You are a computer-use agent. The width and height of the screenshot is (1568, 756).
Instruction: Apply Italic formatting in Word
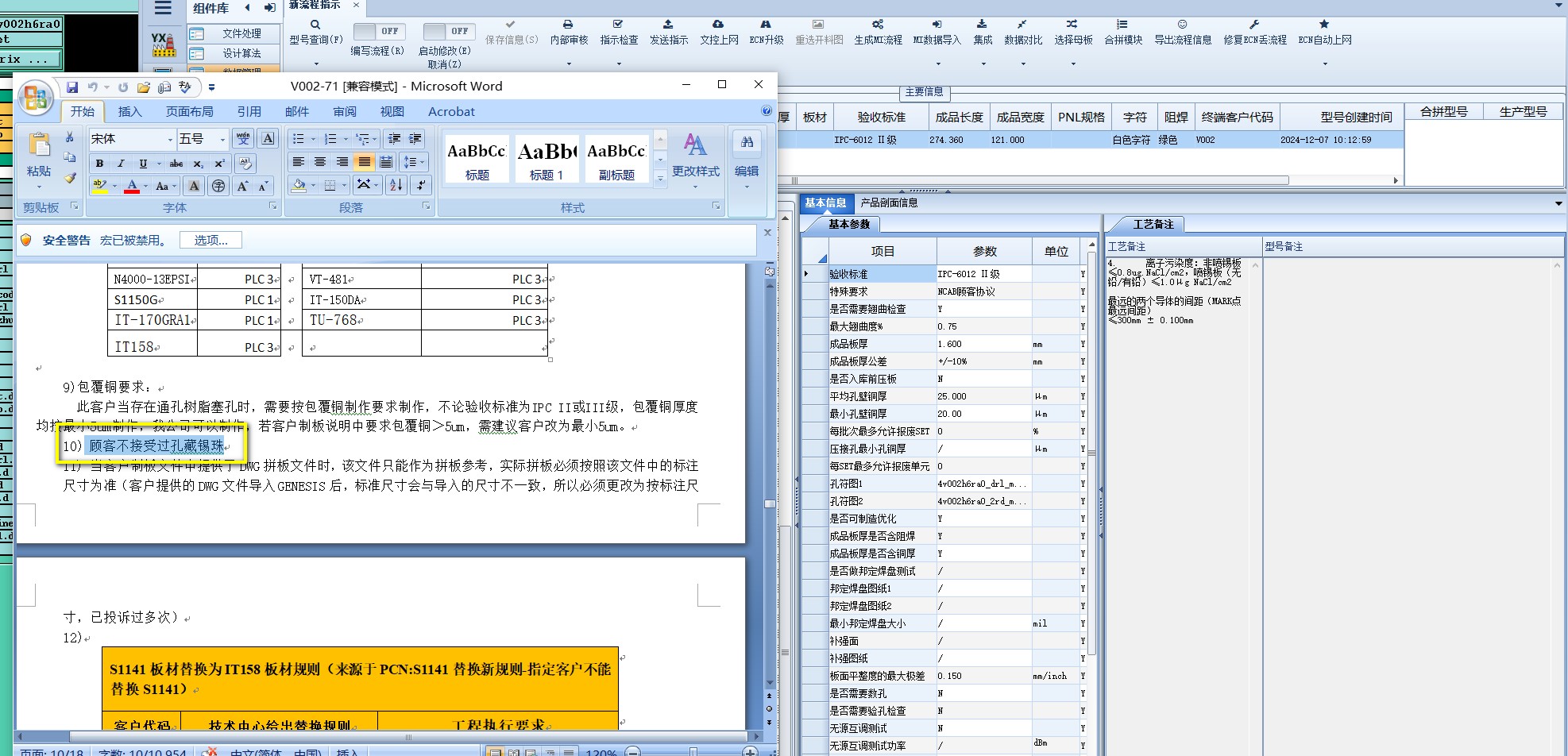click(121, 164)
